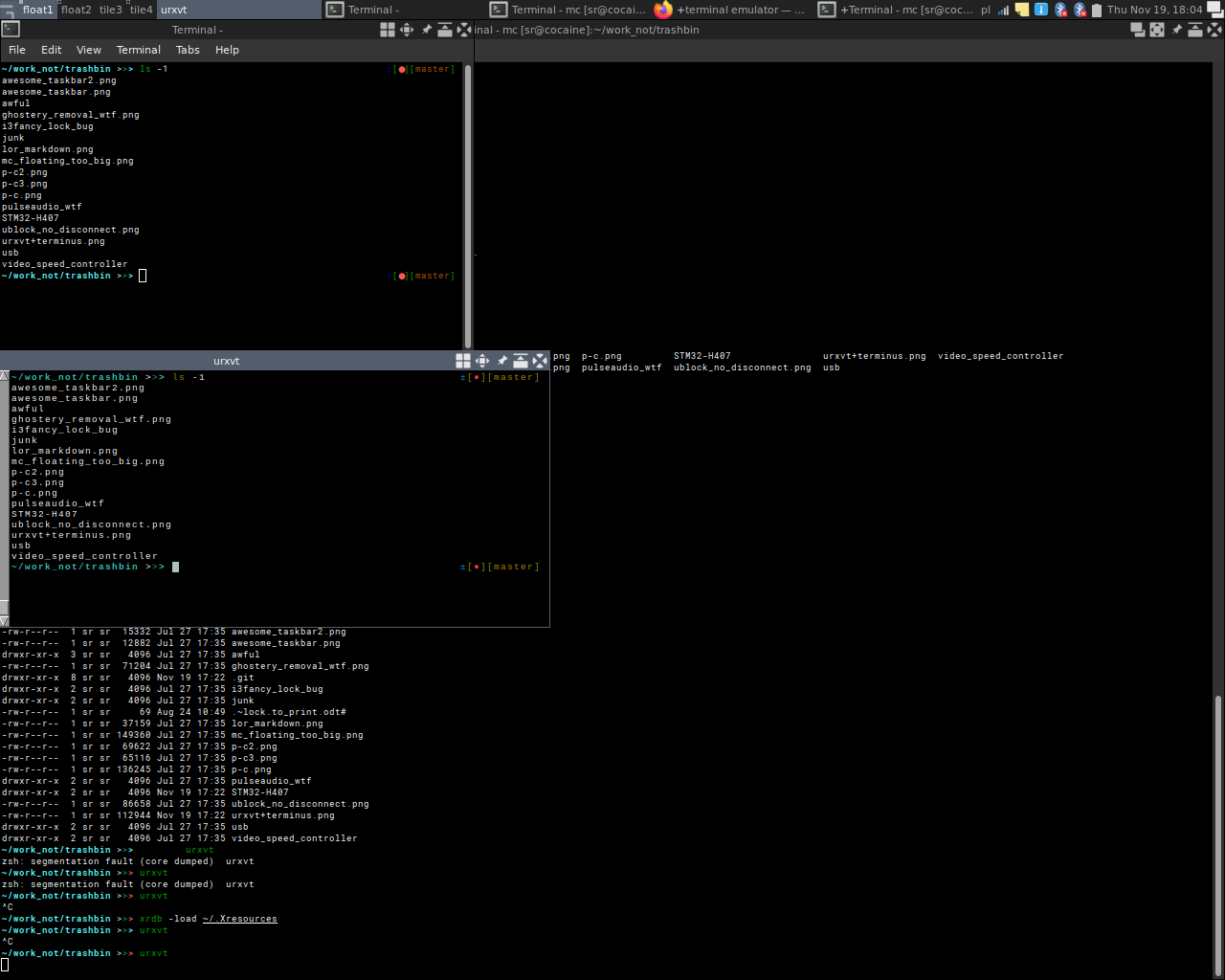Click urxvt+terminus.png in top-right column listing

point(875,356)
